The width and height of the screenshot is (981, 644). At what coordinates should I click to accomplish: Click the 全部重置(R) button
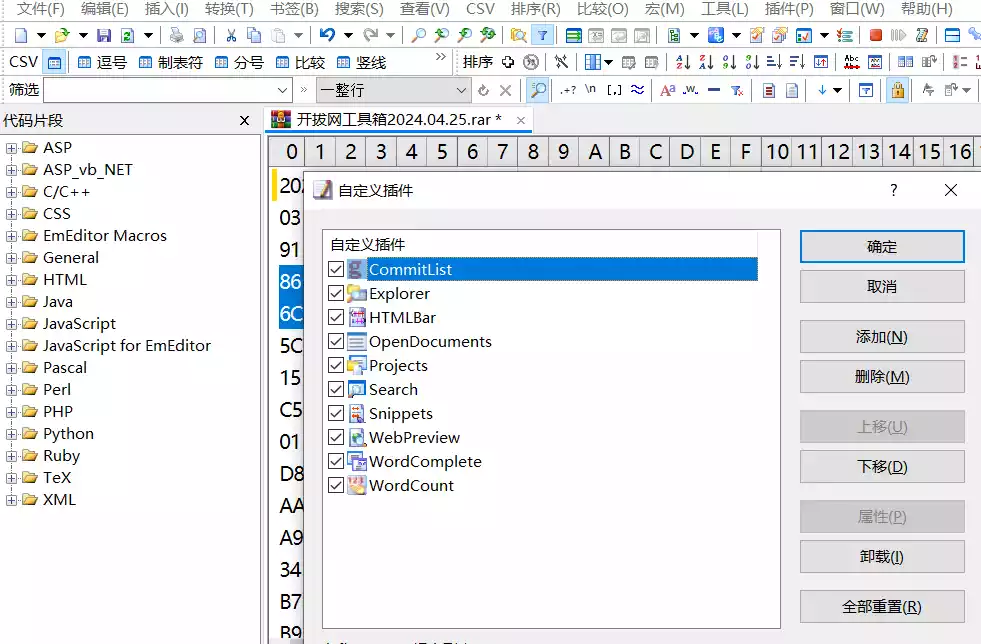(881, 607)
